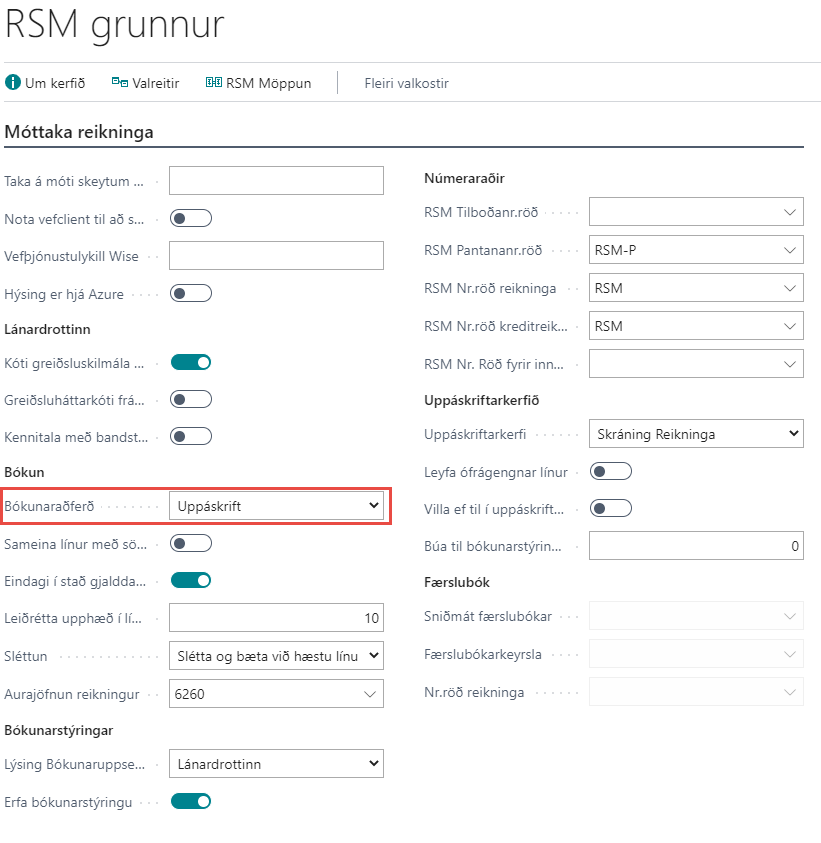The width and height of the screenshot is (821, 843).
Task: Click the RSM Möppun icon
Action: point(213,83)
